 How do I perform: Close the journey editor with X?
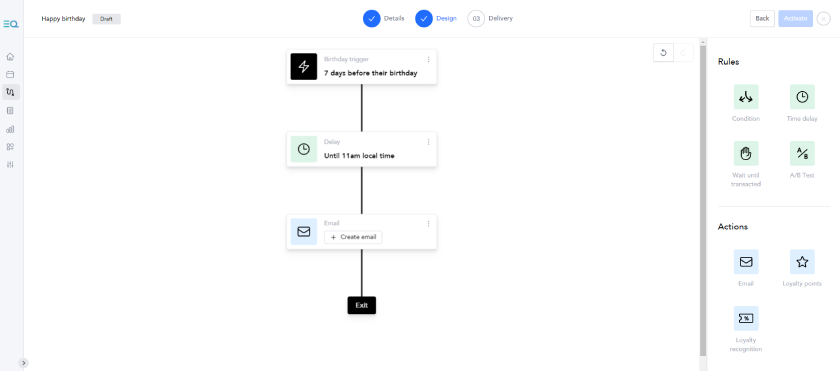coord(823,18)
